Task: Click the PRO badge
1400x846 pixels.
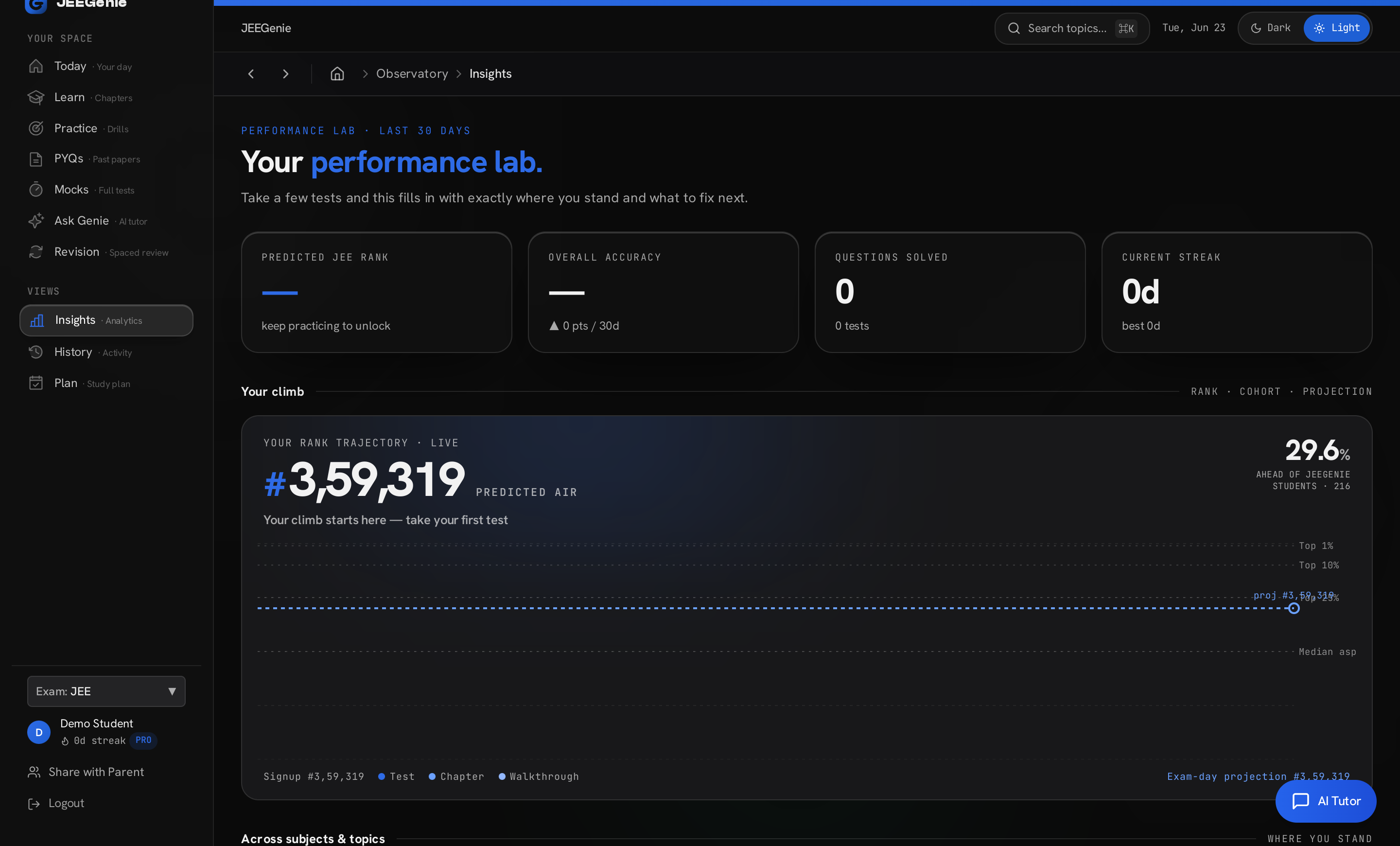Action: click(x=144, y=740)
